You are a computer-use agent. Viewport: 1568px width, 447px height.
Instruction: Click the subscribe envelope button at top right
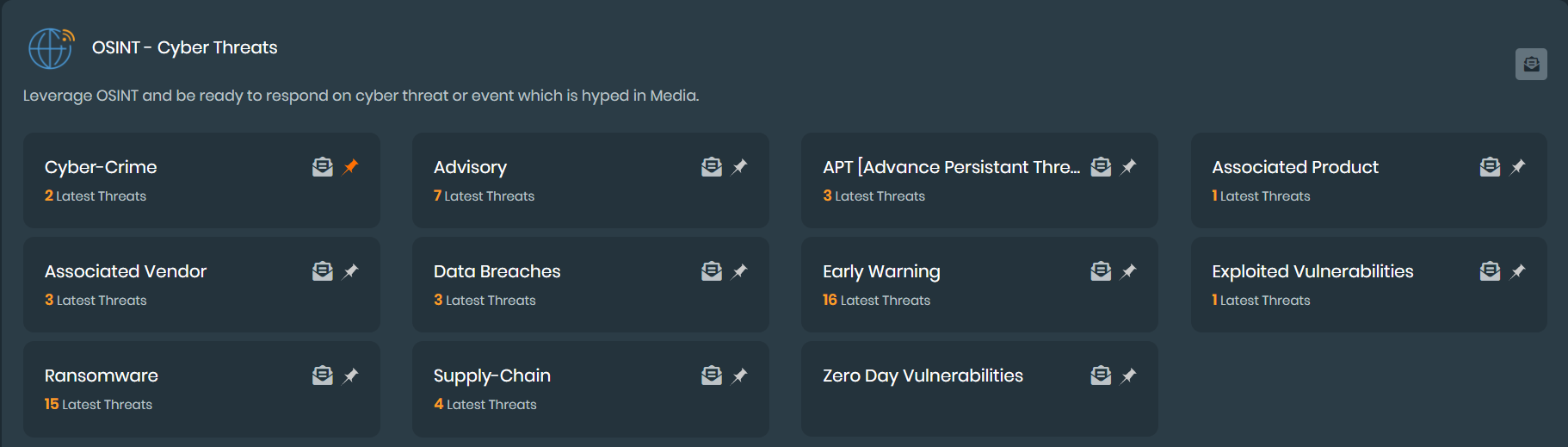point(1531,65)
